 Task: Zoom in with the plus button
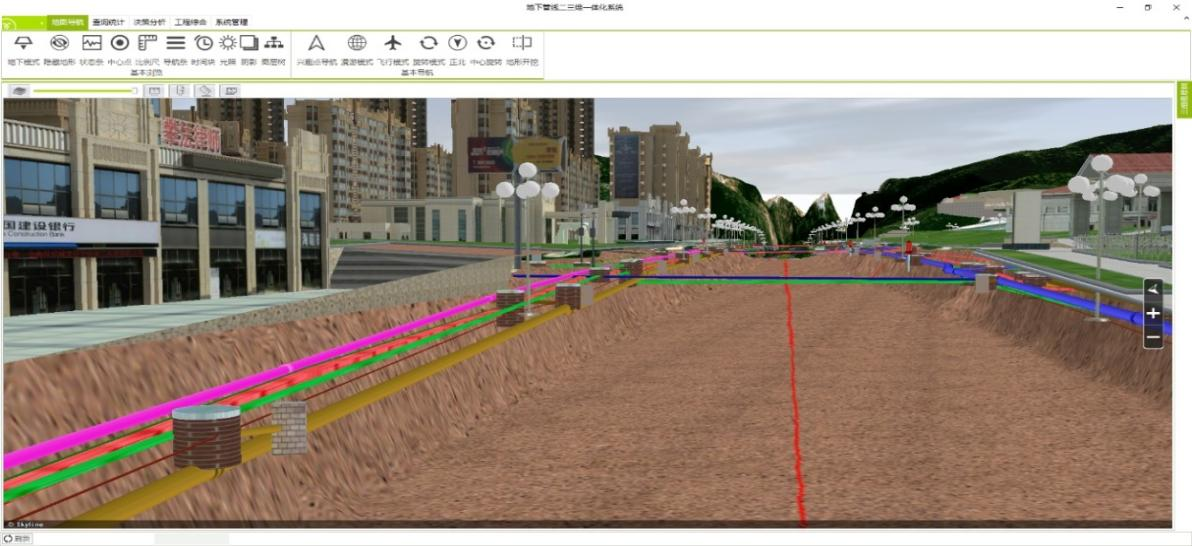tap(1153, 313)
